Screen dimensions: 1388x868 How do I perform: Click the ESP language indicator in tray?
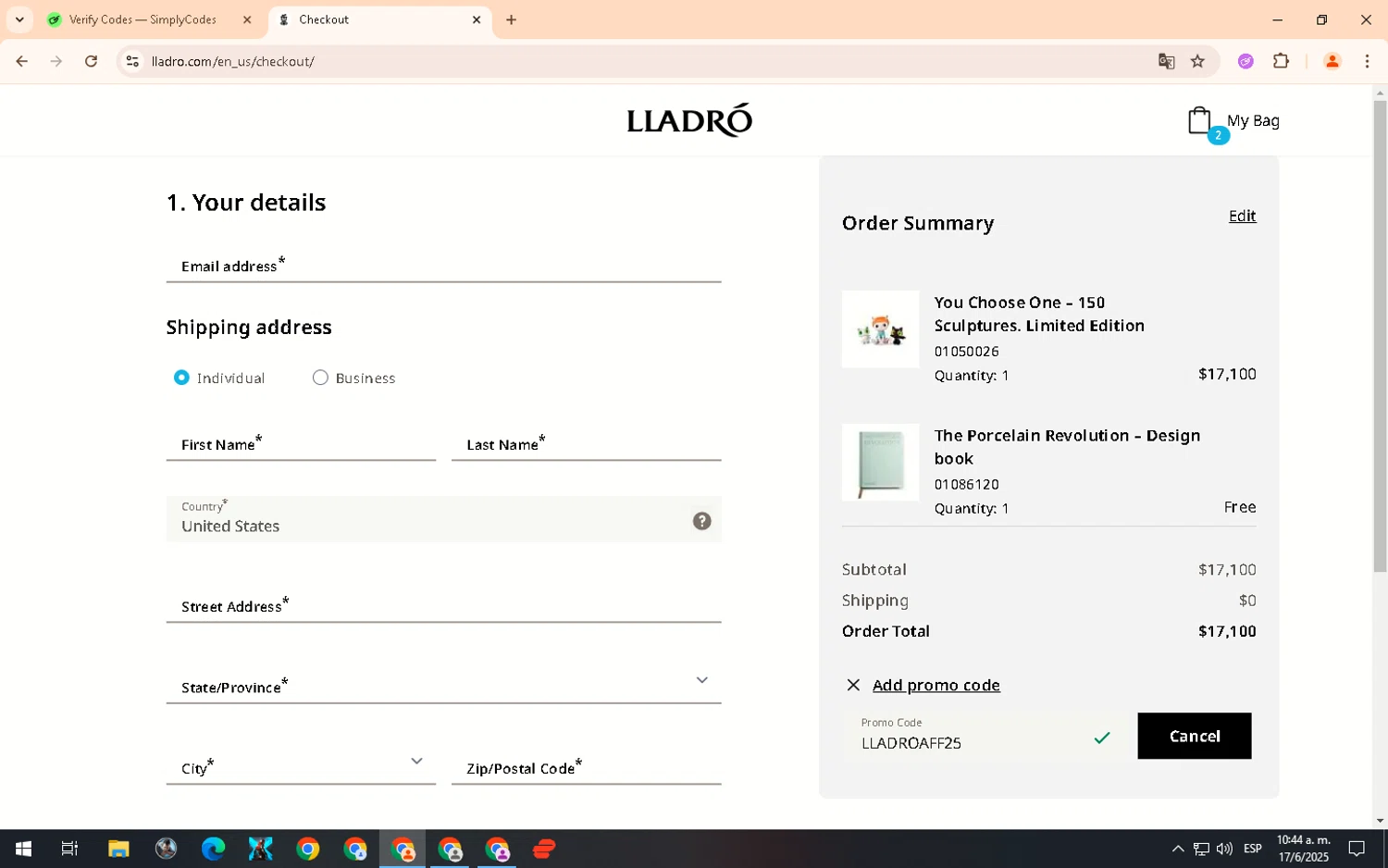(x=1253, y=849)
